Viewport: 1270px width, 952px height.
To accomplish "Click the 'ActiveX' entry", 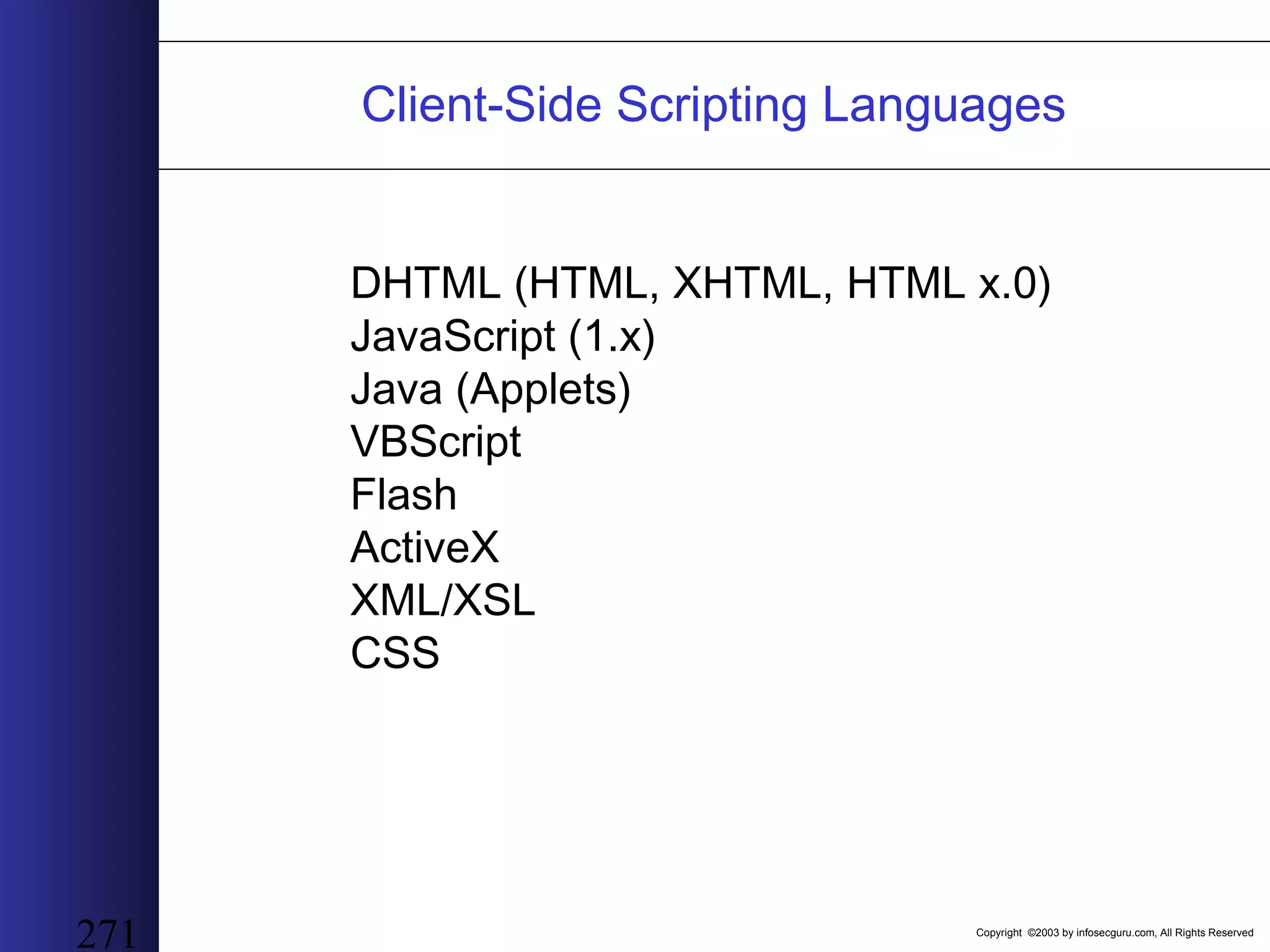I will (x=425, y=548).
